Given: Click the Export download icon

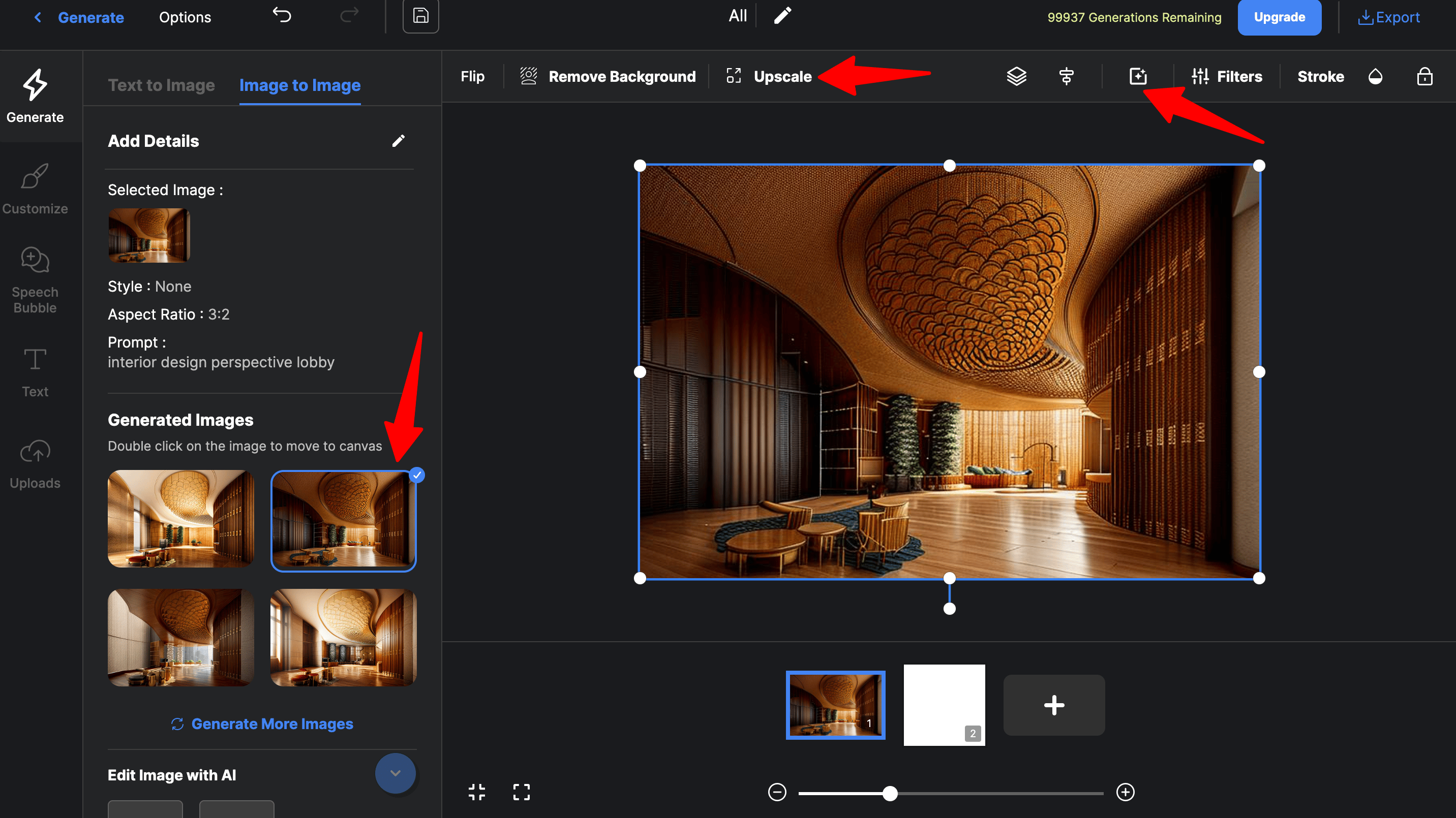Looking at the screenshot, I should pyautogui.click(x=1365, y=17).
